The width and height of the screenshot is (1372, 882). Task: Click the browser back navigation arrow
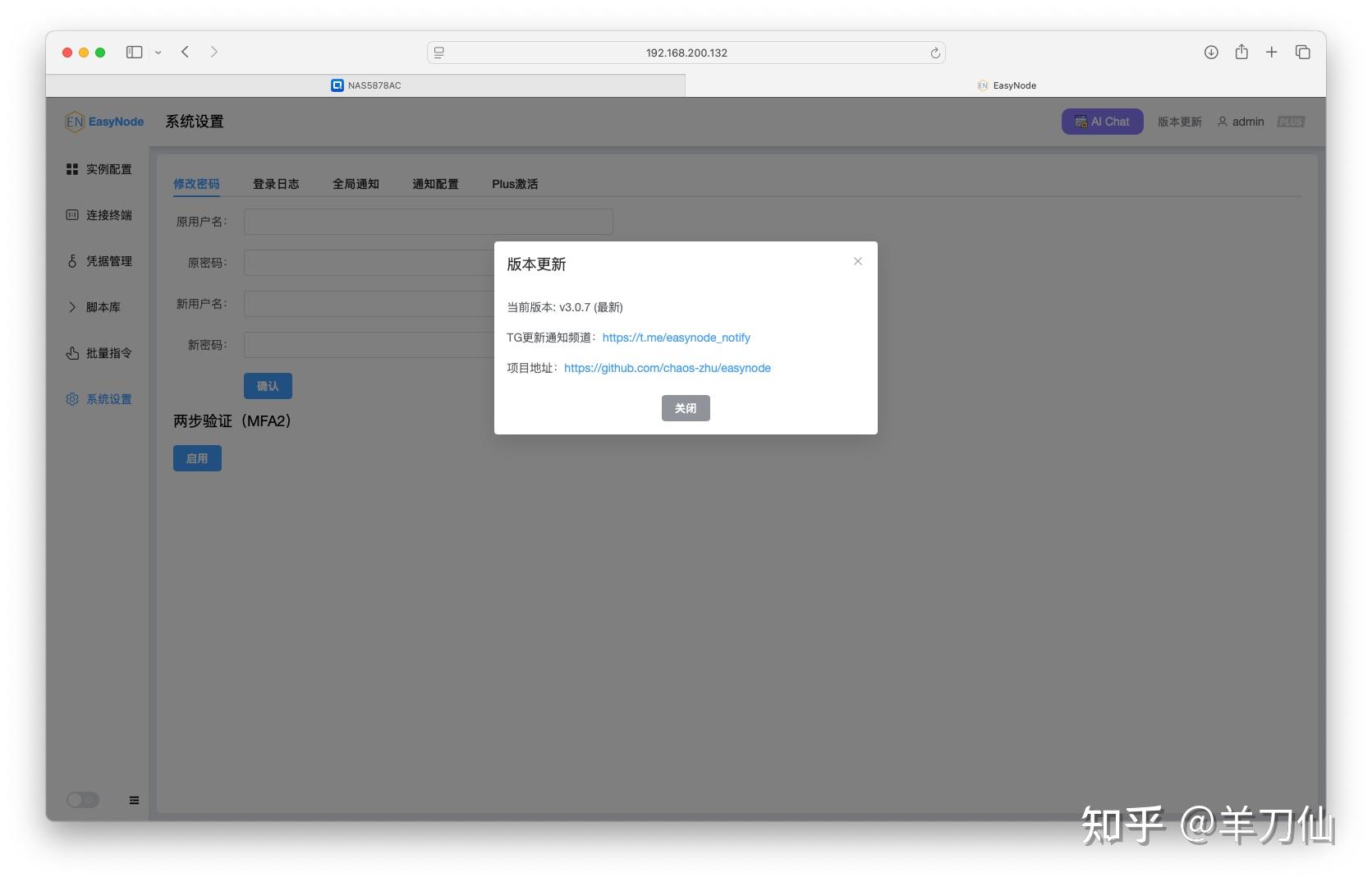point(185,52)
